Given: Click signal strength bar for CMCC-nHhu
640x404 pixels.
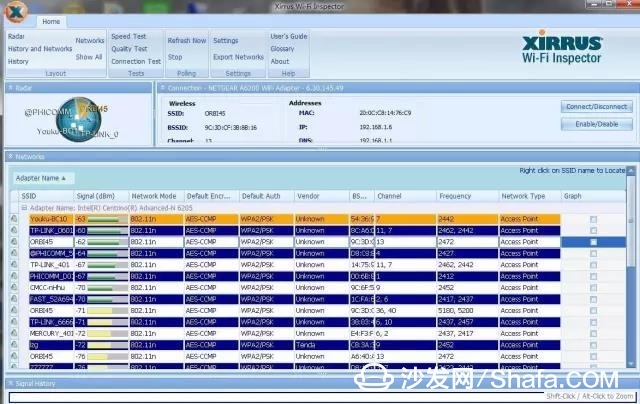Looking at the screenshot, I should [x=107, y=288].
